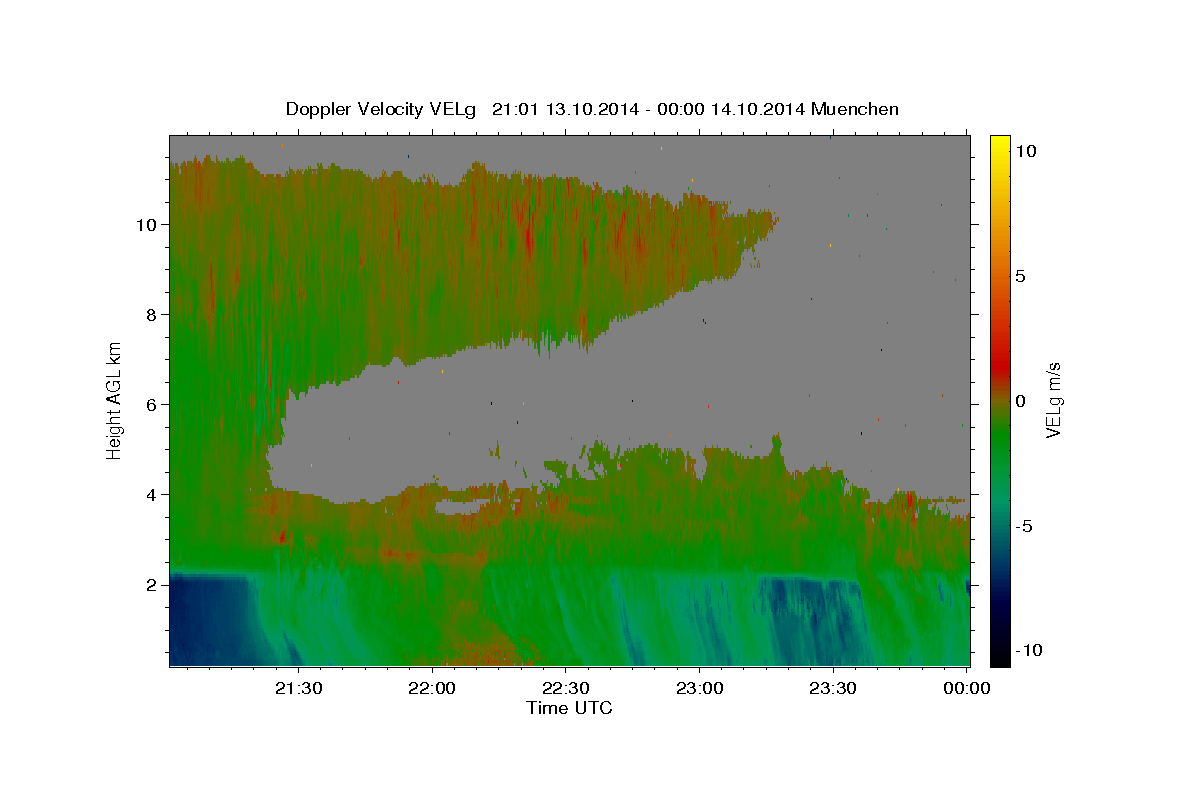Click the height tick label 6
The image size is (1200, 800).
(x=152, y=404)
